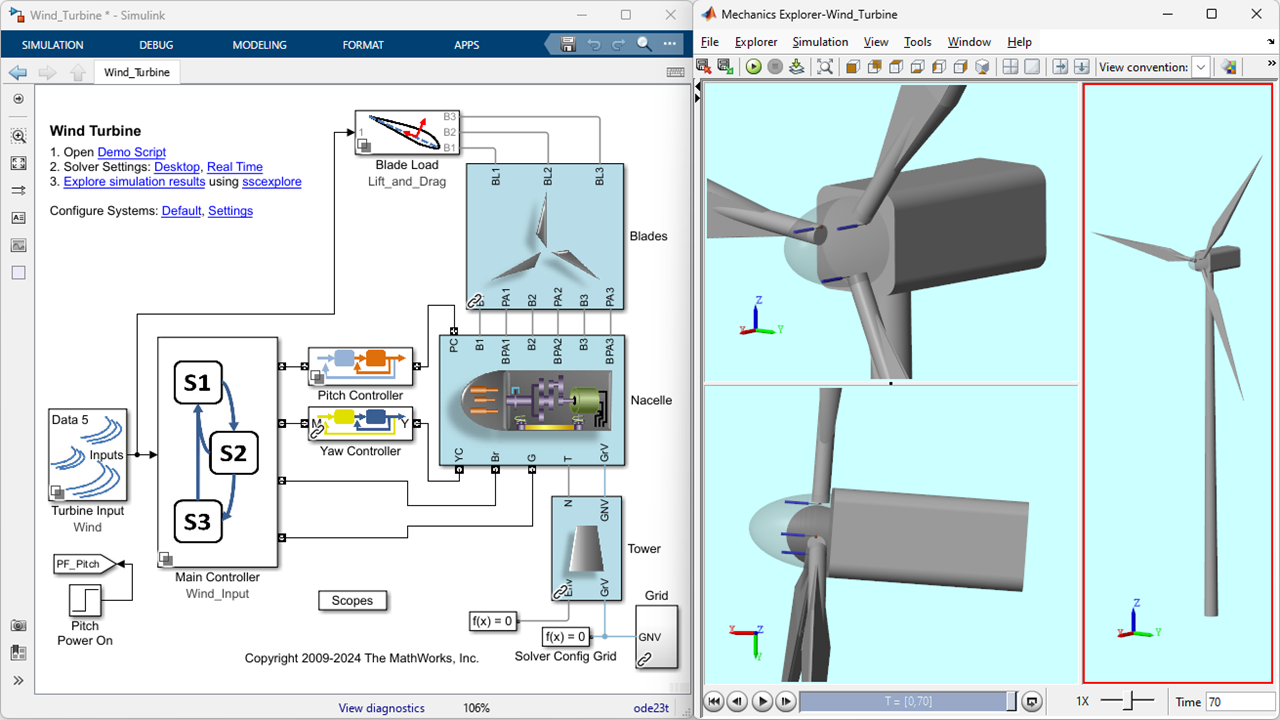Viewport: 1280px width, 720px height.
Task: Split viewport vertically with the right-arrow icon
Action: pos(1060,67)
